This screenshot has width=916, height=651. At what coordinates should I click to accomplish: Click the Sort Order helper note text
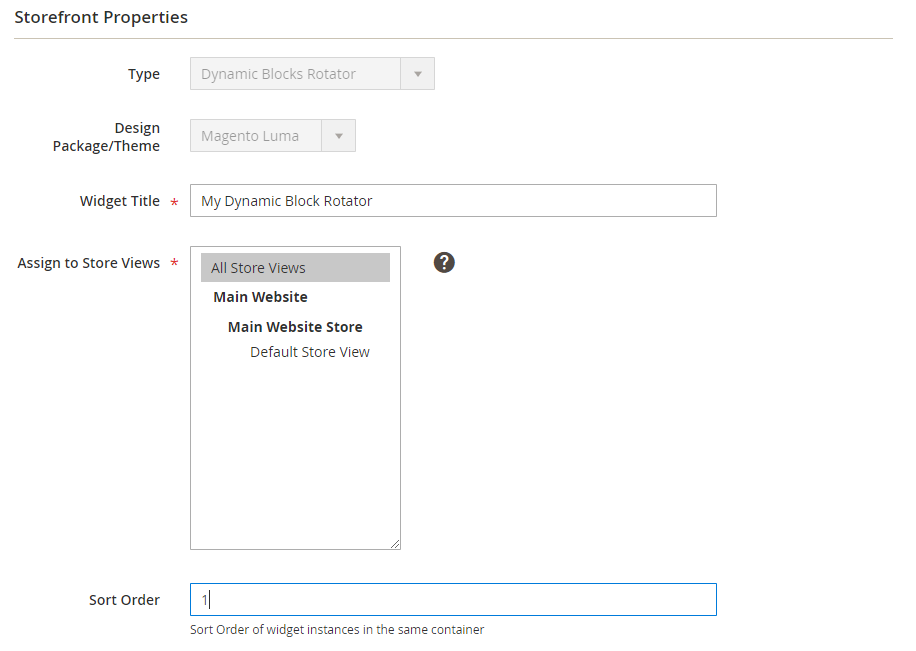337,629
